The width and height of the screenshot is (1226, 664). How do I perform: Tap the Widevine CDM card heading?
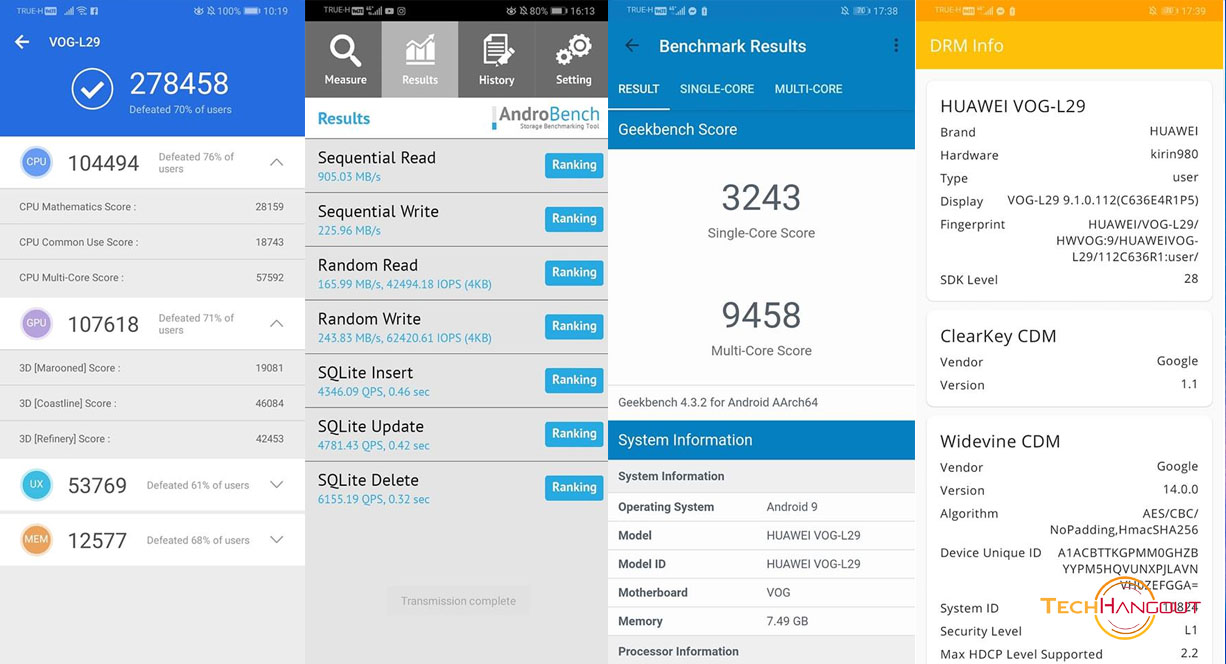click(x=1000, y=441)
